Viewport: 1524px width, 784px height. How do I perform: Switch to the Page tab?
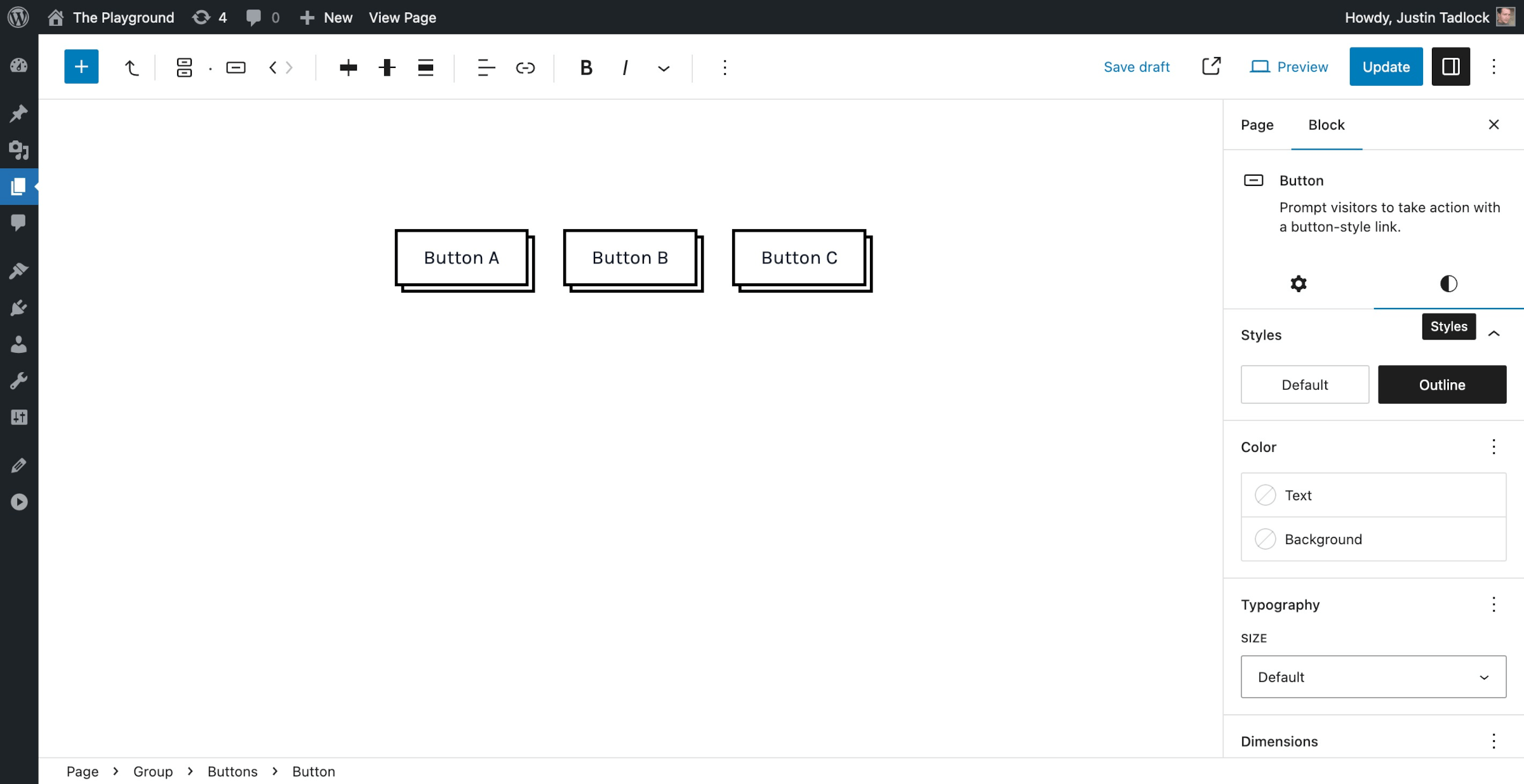pos(1256,125)
